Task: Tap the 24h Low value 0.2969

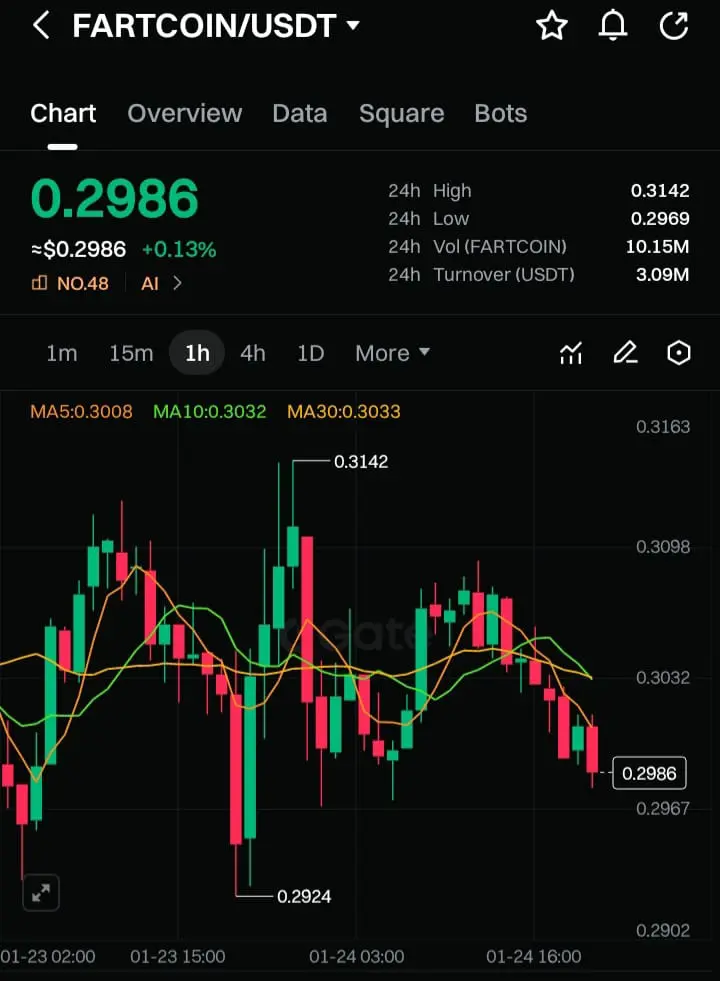Action: 660,218
